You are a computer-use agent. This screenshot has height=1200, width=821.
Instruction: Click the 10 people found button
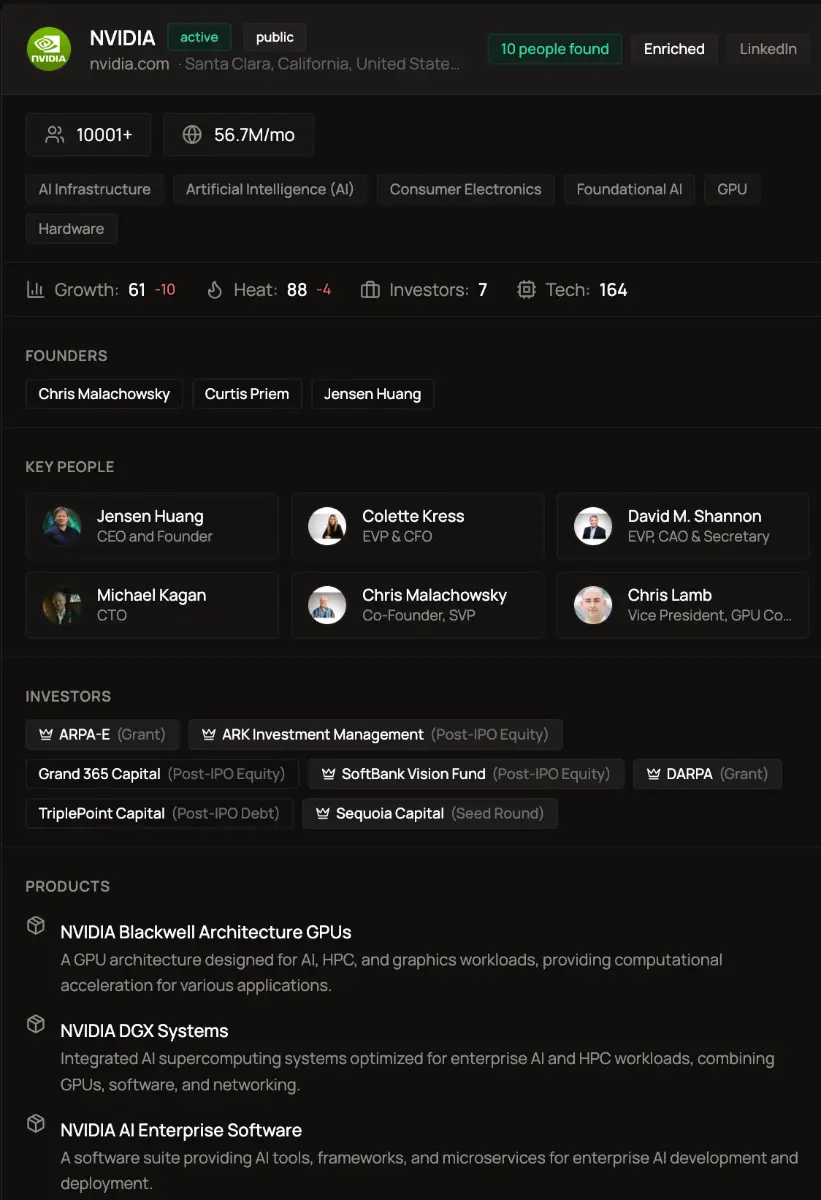coord(554,48)
